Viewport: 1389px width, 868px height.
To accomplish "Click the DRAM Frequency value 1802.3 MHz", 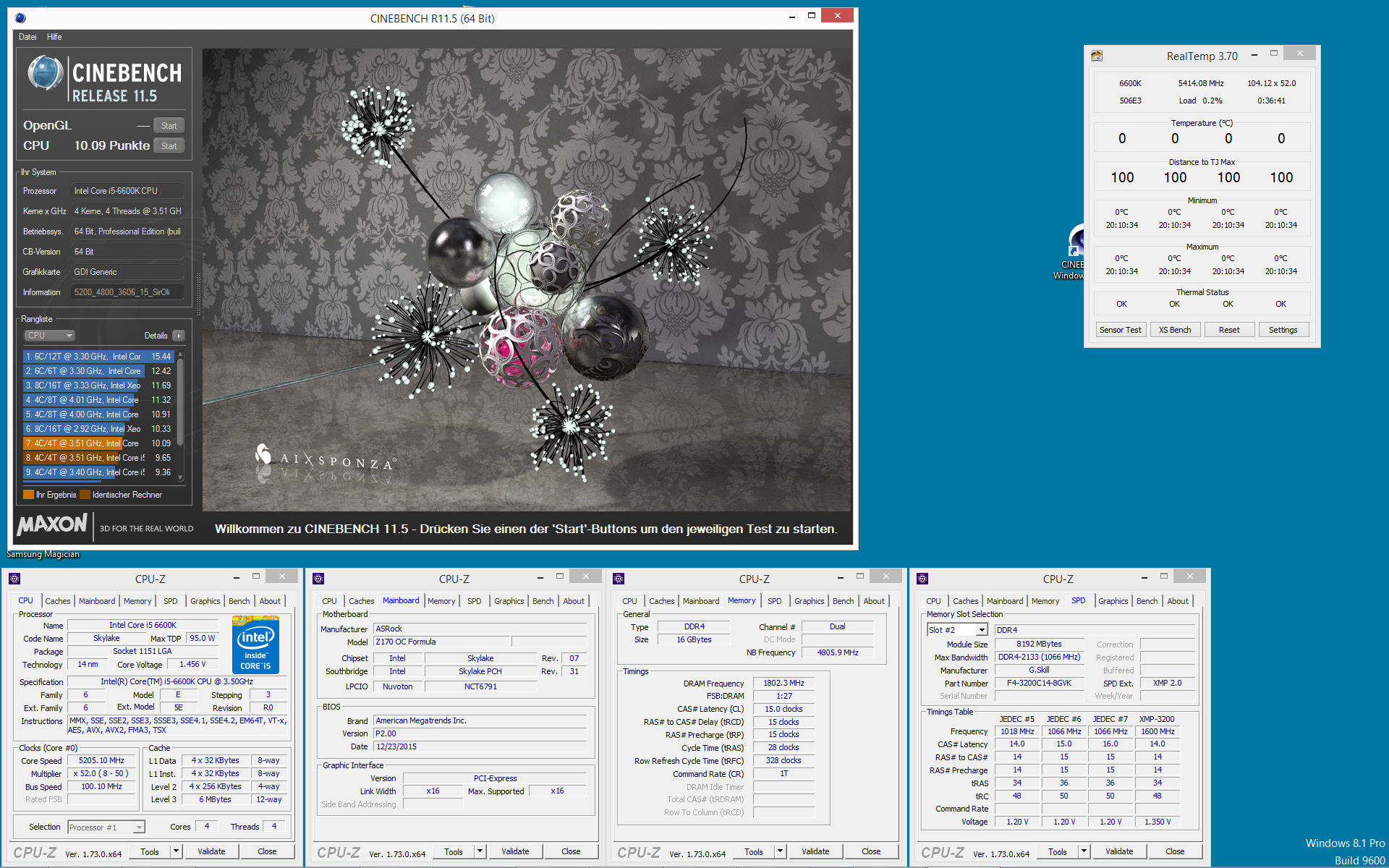I will 783,683.
